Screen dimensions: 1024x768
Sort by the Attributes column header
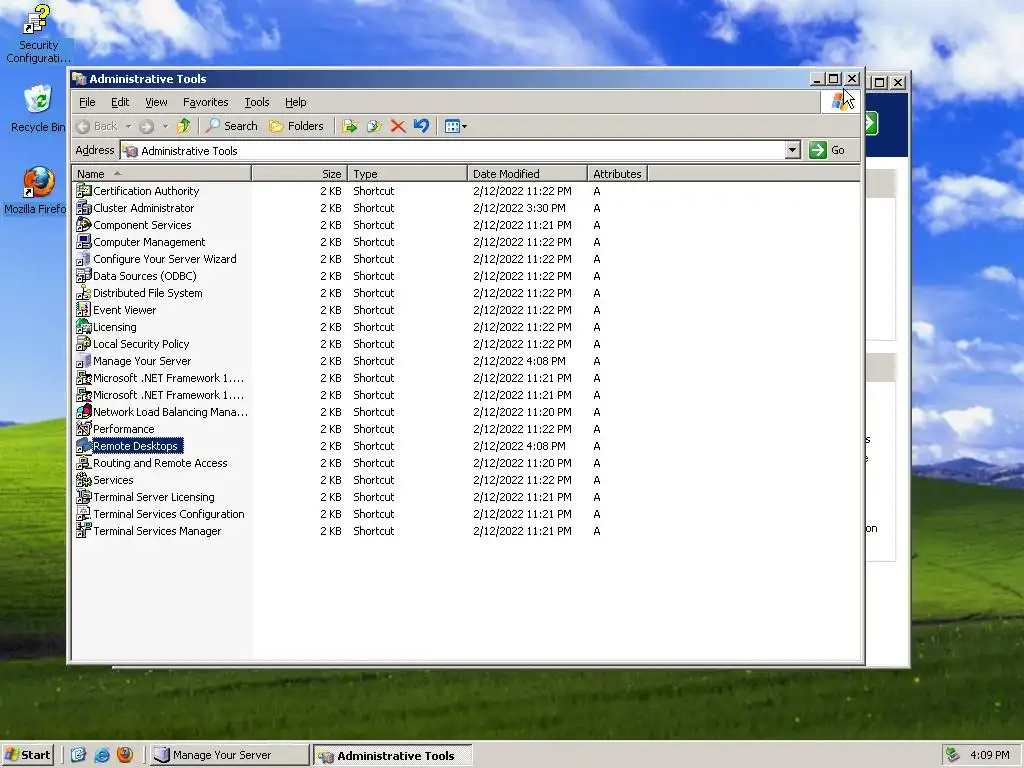(617, 174)
